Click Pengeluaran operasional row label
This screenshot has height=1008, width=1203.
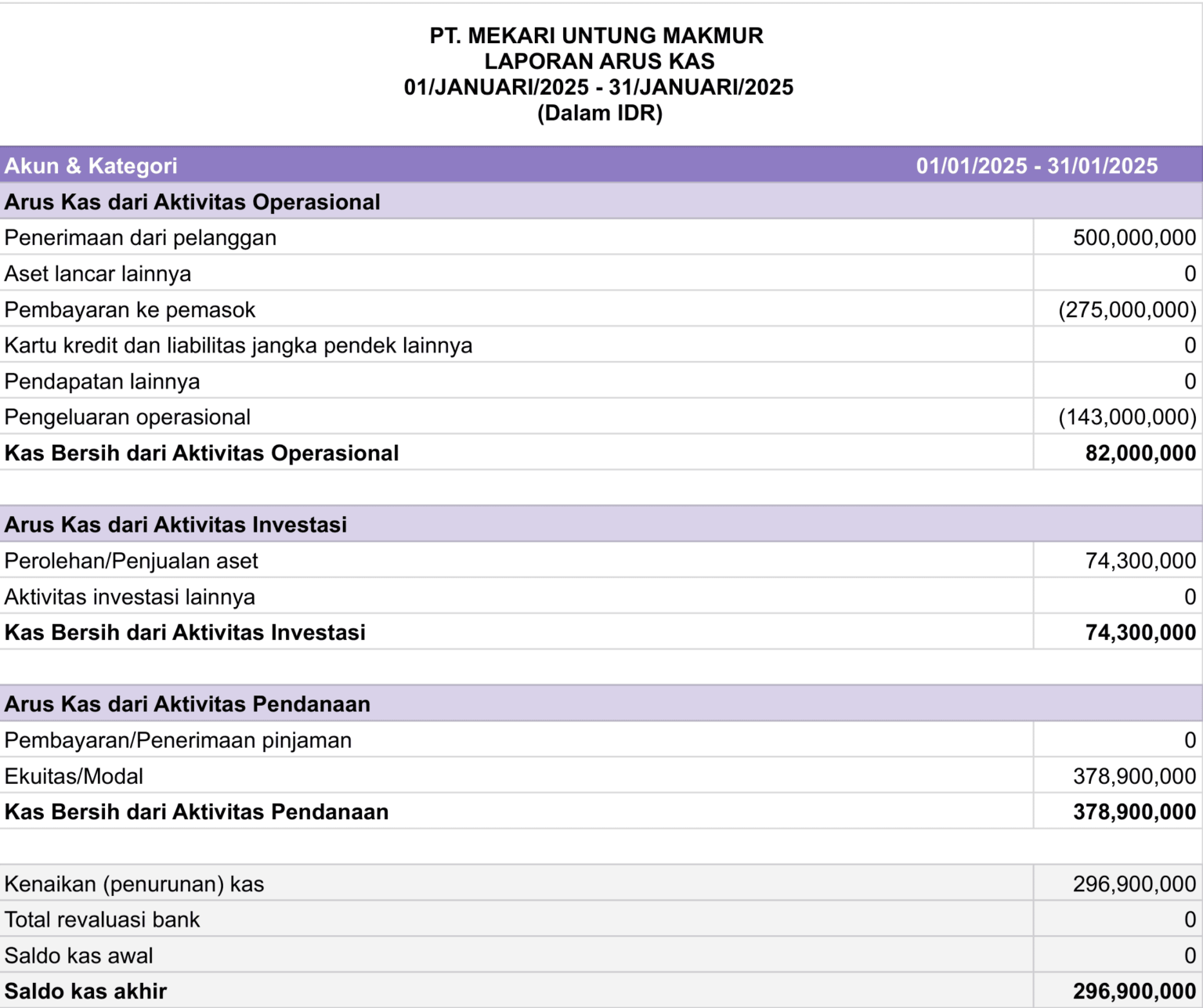128,417
